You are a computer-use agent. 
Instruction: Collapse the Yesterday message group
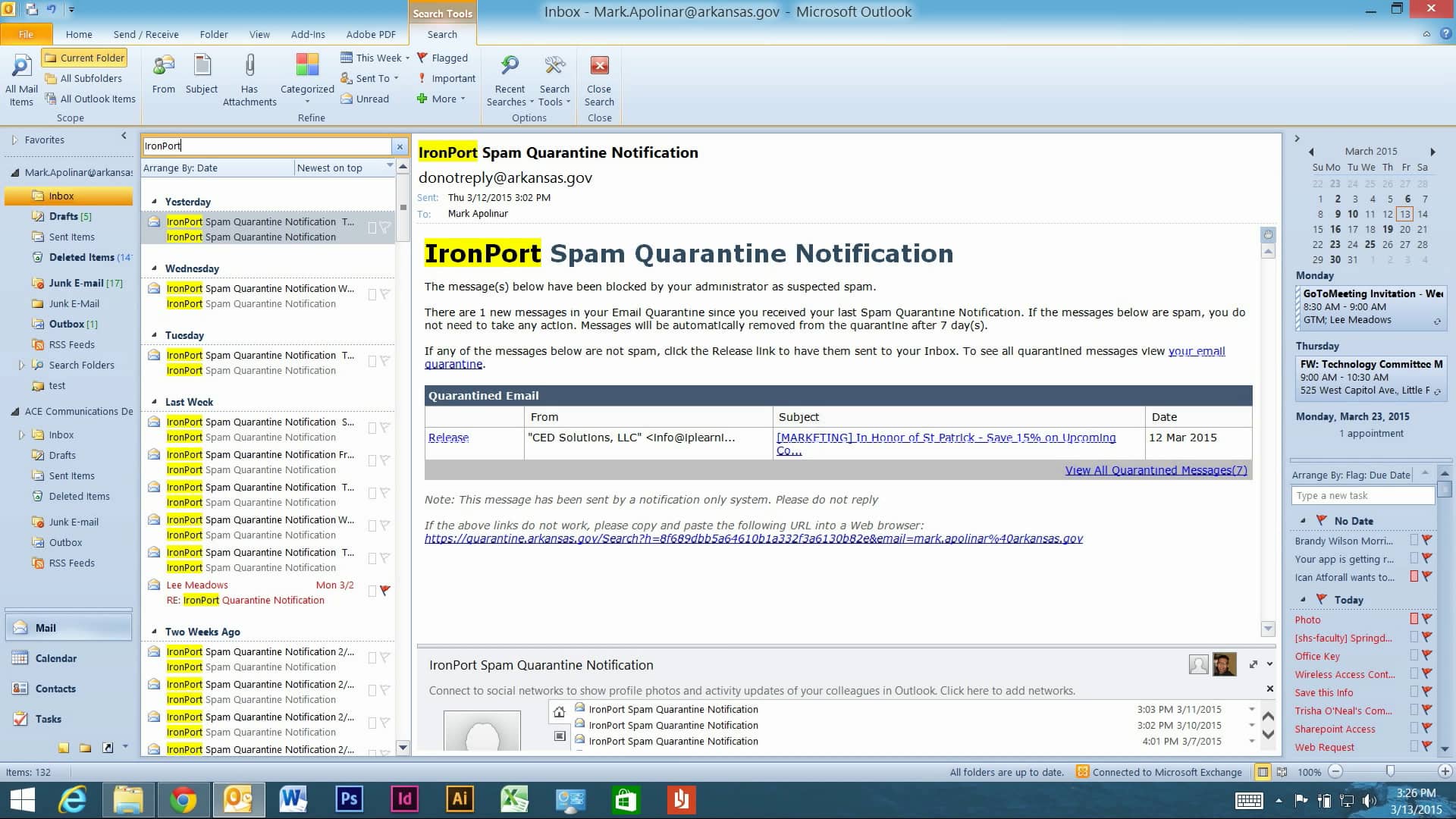click(155, 202)
